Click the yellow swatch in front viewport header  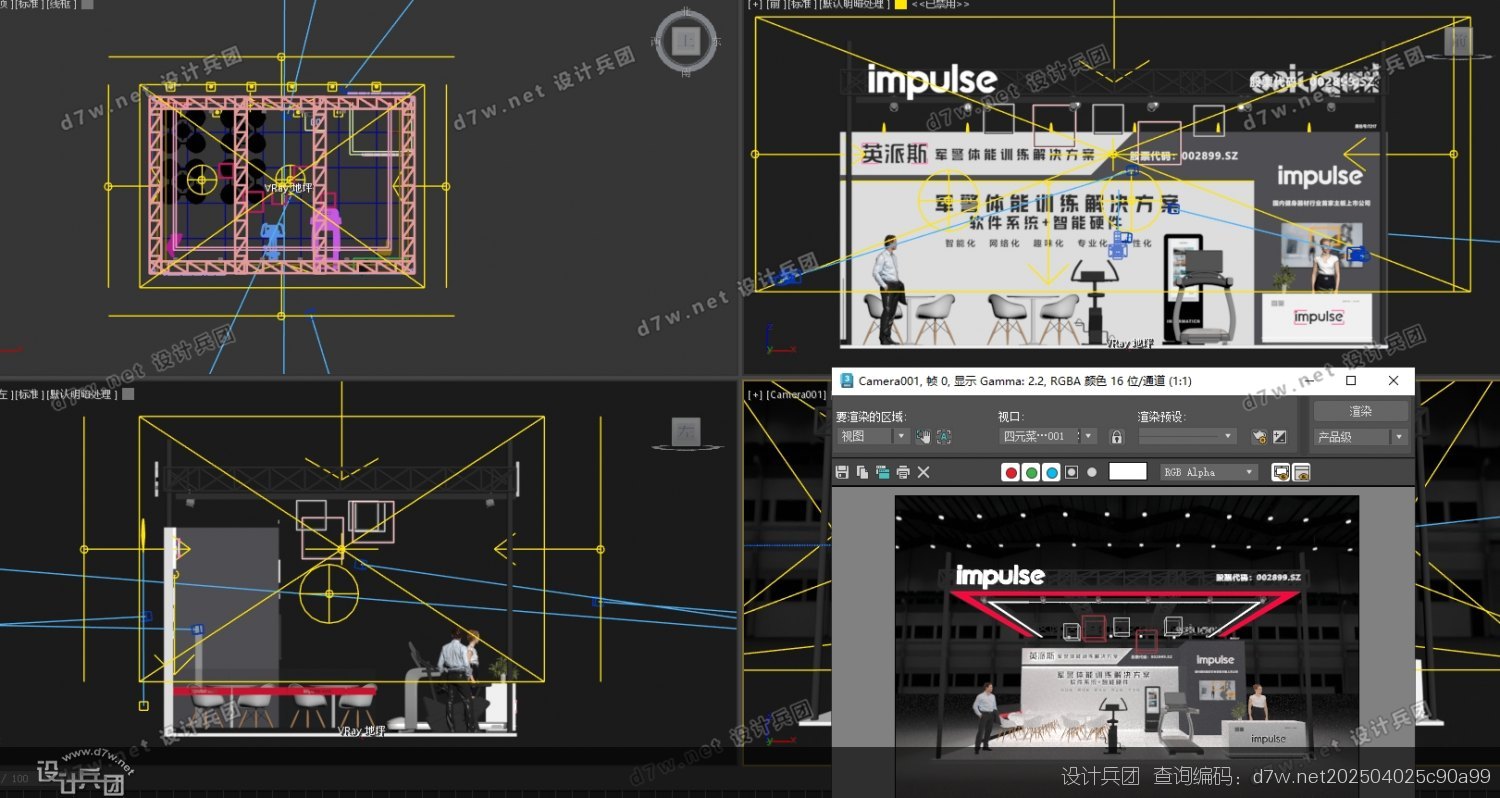tap(900, 5)
